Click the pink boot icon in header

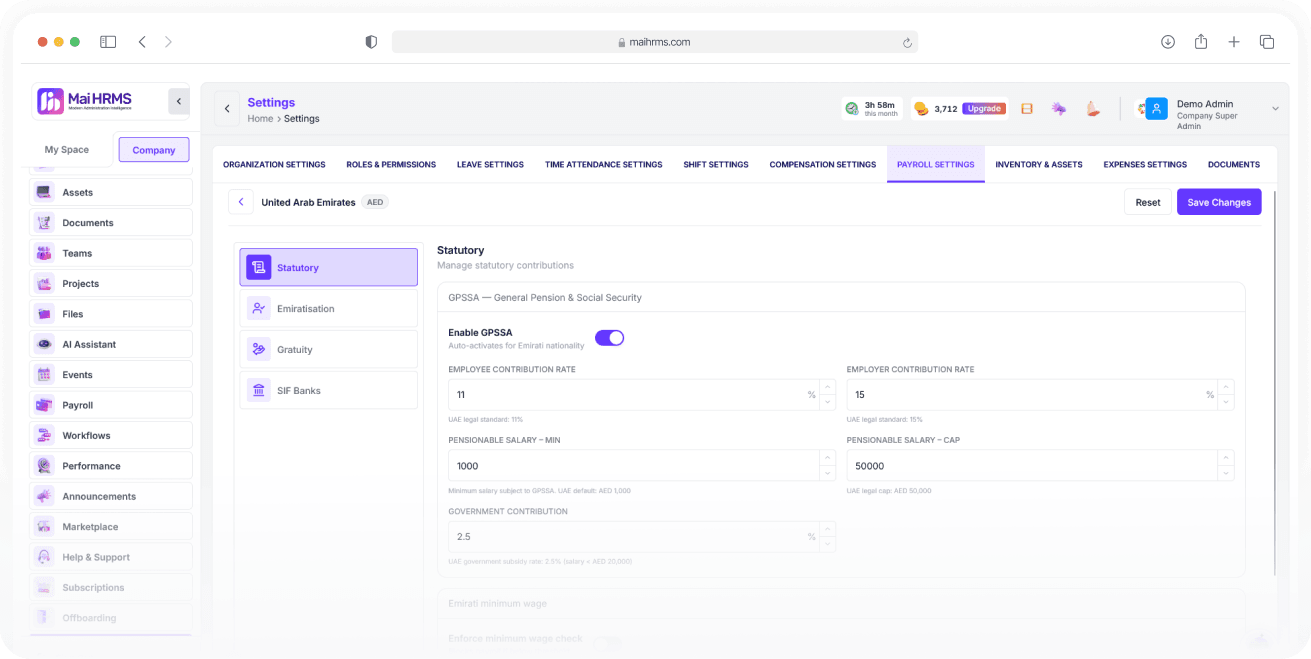[x=1093, y=109]
